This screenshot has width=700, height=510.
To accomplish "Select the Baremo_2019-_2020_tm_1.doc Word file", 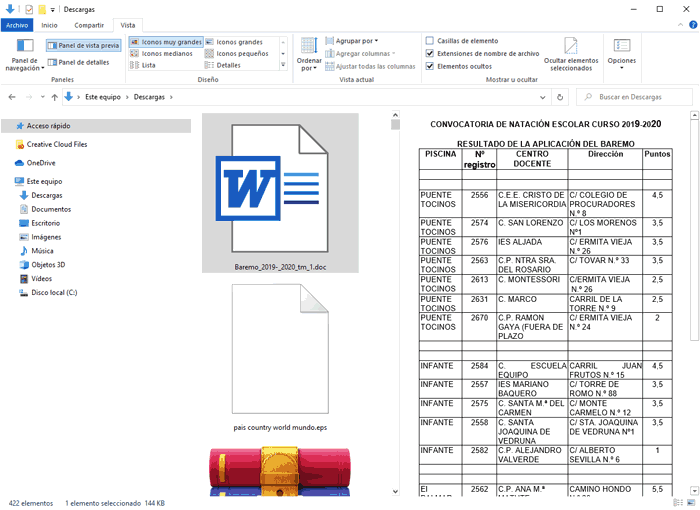I will [x=280, y=193].
